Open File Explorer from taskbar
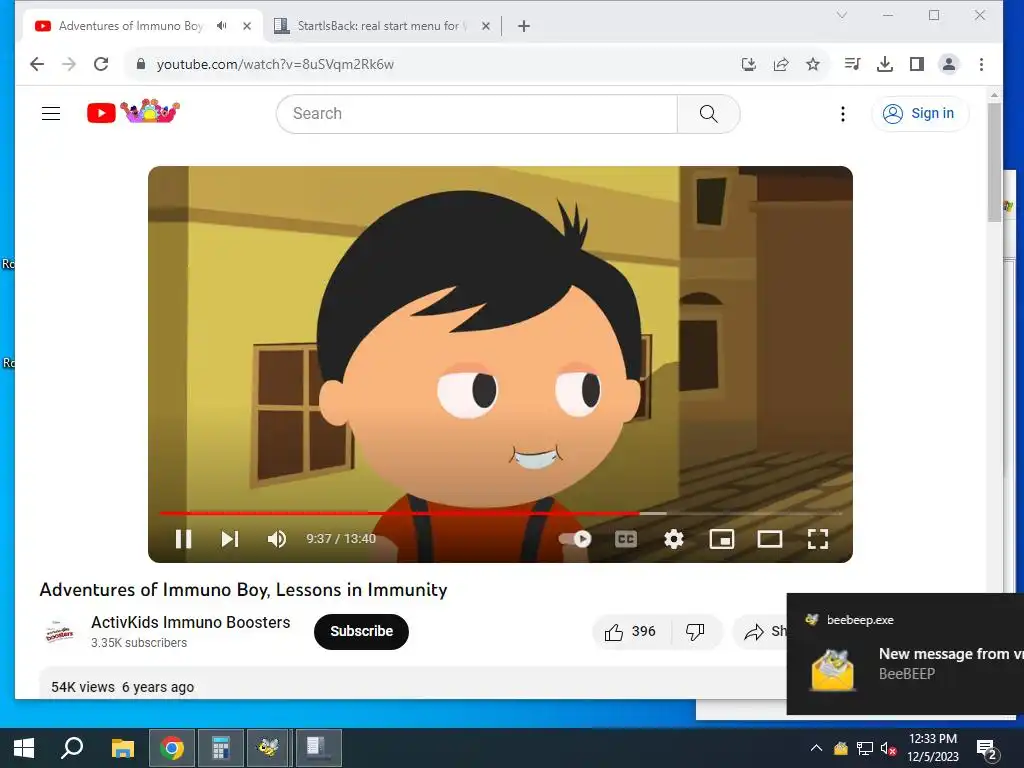Screen dimensions: 1024x768 point(122,748)
